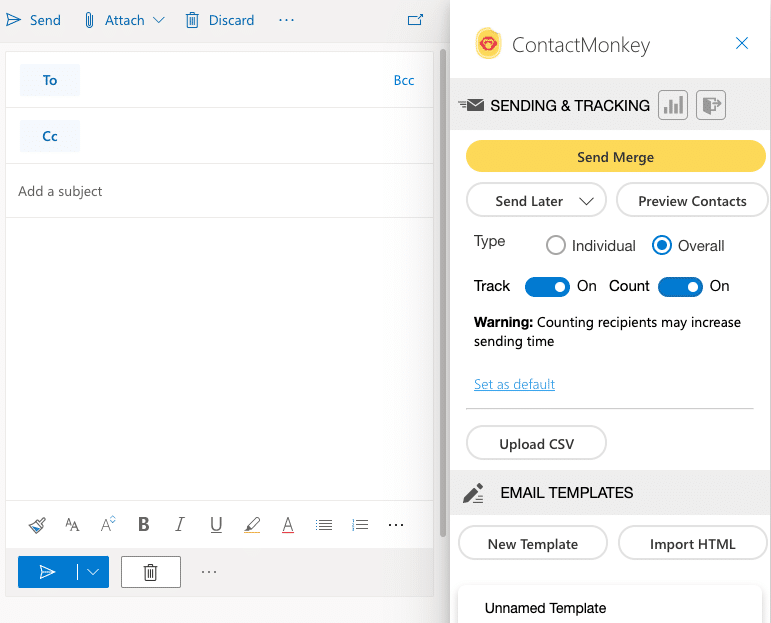Click the Set as default link
Image resolution: width=771 pixels, height=623 pixels.
514,384
